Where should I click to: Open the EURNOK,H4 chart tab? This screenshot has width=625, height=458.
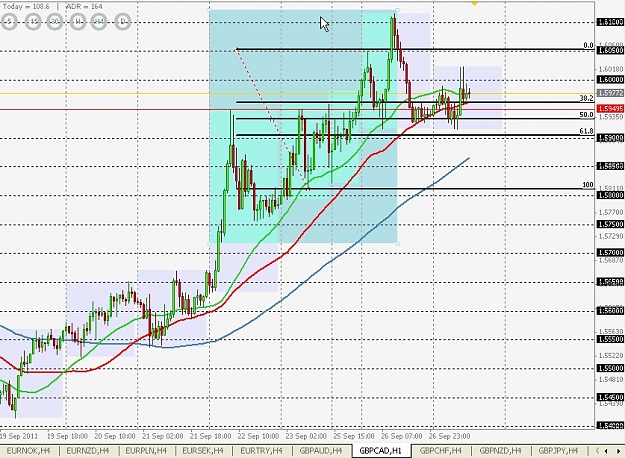28,451
